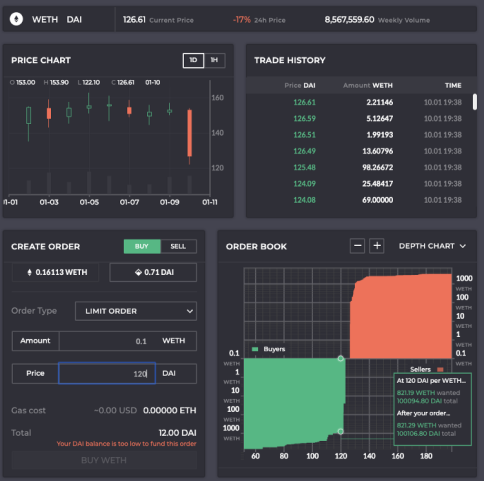Focus the Price DAI input field
This screenshot has height=481, width=484.
tap(107, 373)
